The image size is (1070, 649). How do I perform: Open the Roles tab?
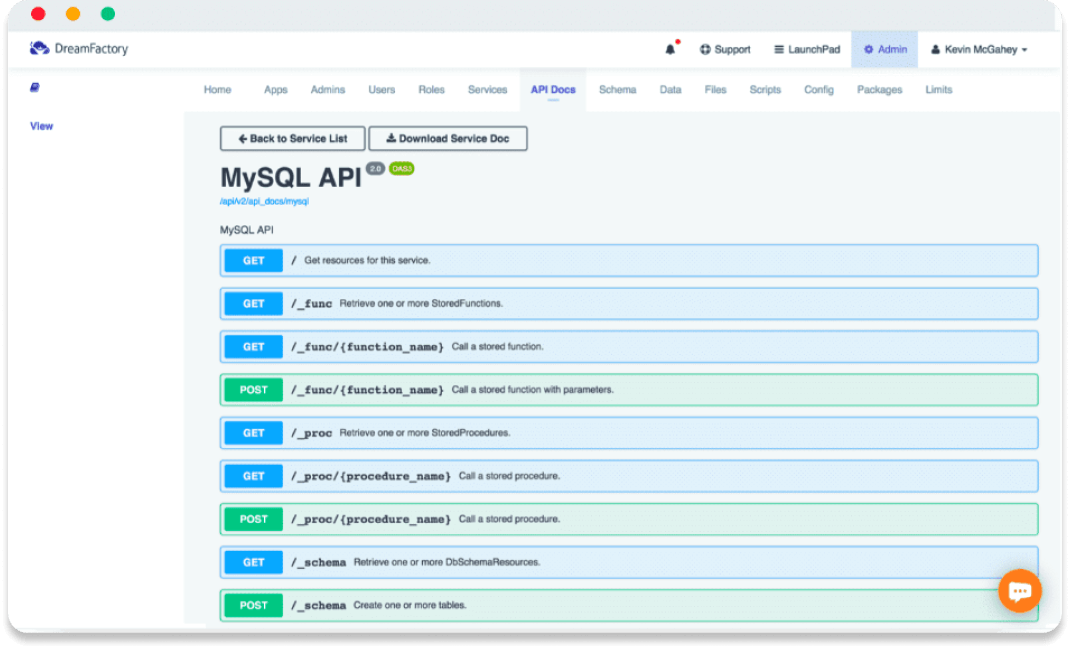pos(431,90)
